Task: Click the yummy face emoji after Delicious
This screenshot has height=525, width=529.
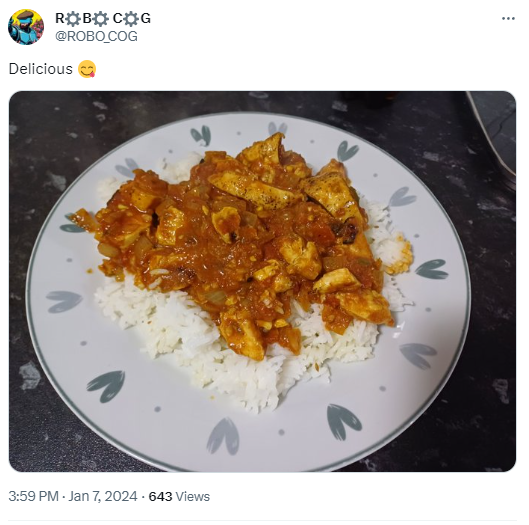Action: point(87,69)
